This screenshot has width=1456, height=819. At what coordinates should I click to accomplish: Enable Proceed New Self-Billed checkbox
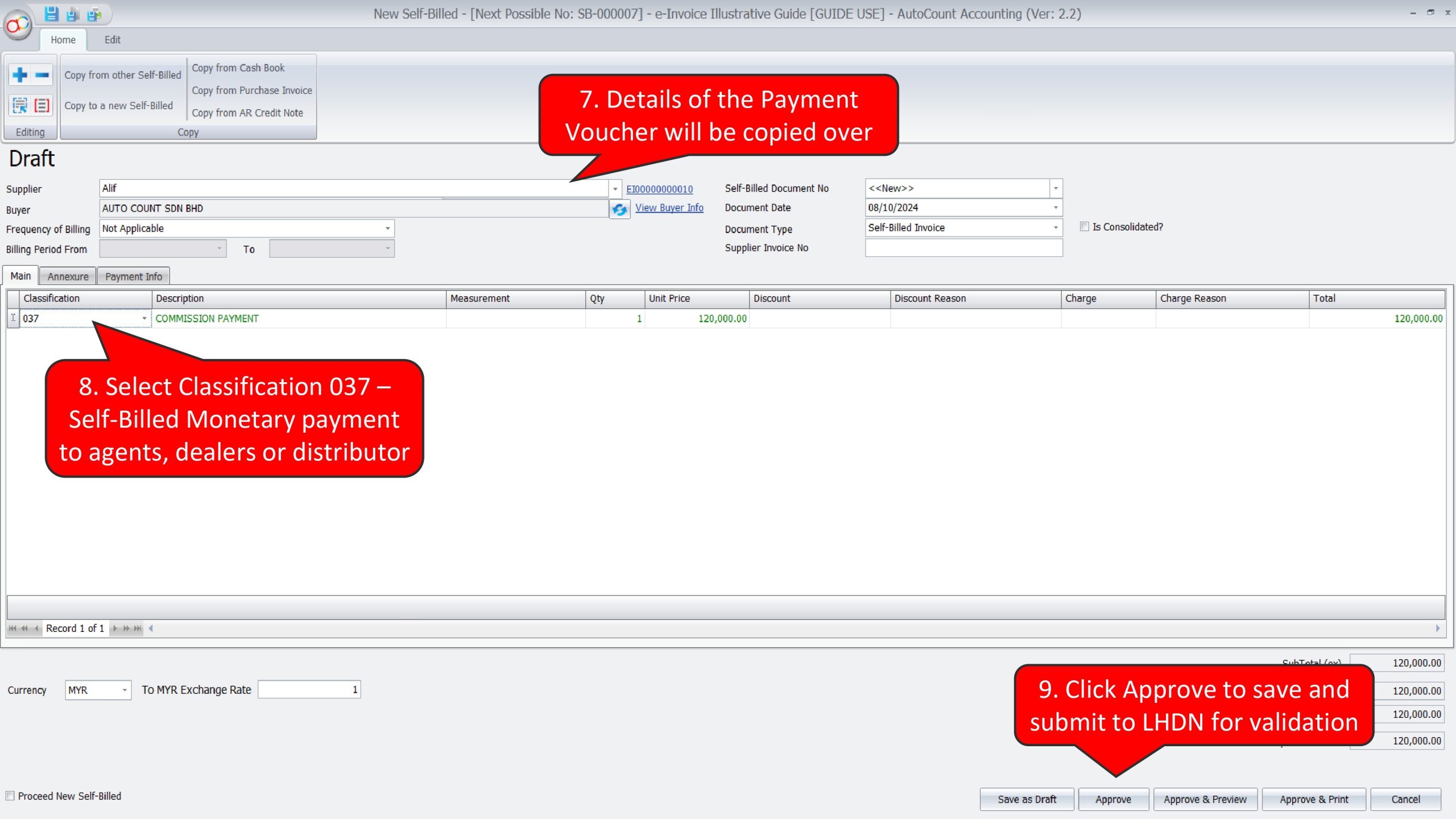[x=10, y=796]
